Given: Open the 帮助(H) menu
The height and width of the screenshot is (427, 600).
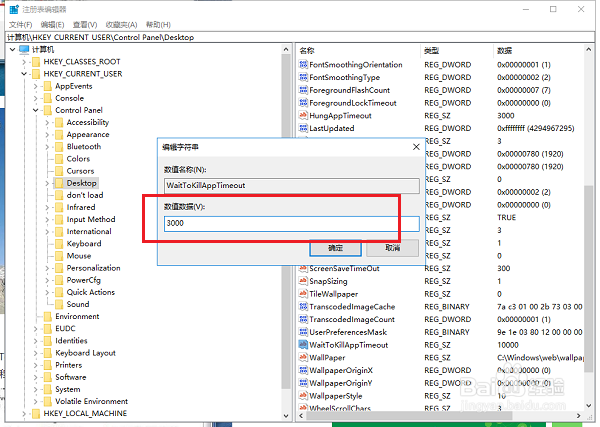Looking at the screenshot, I should coord(158,24).
